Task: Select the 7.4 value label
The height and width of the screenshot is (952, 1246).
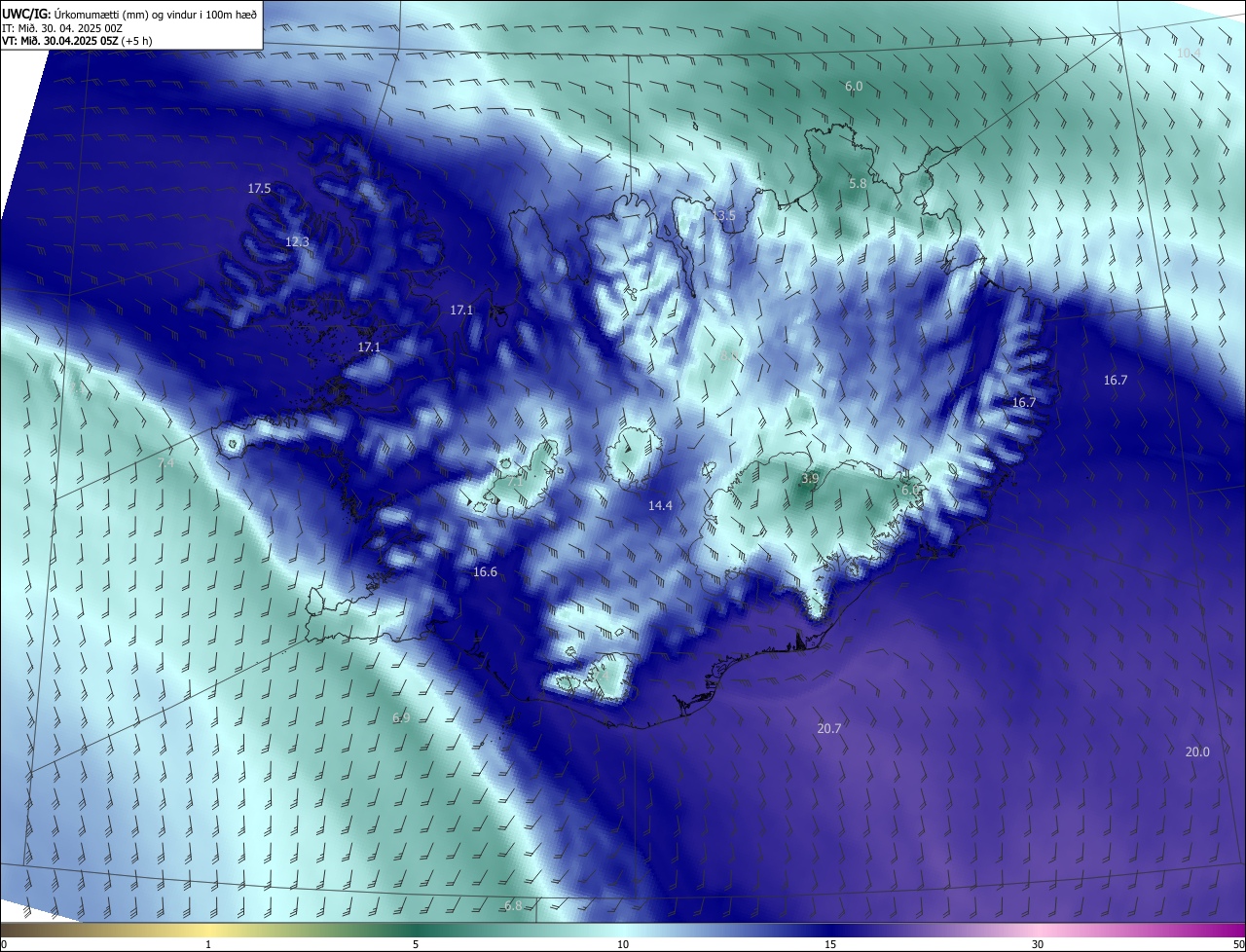Action: pyautogui.click(x=166, y=463)
